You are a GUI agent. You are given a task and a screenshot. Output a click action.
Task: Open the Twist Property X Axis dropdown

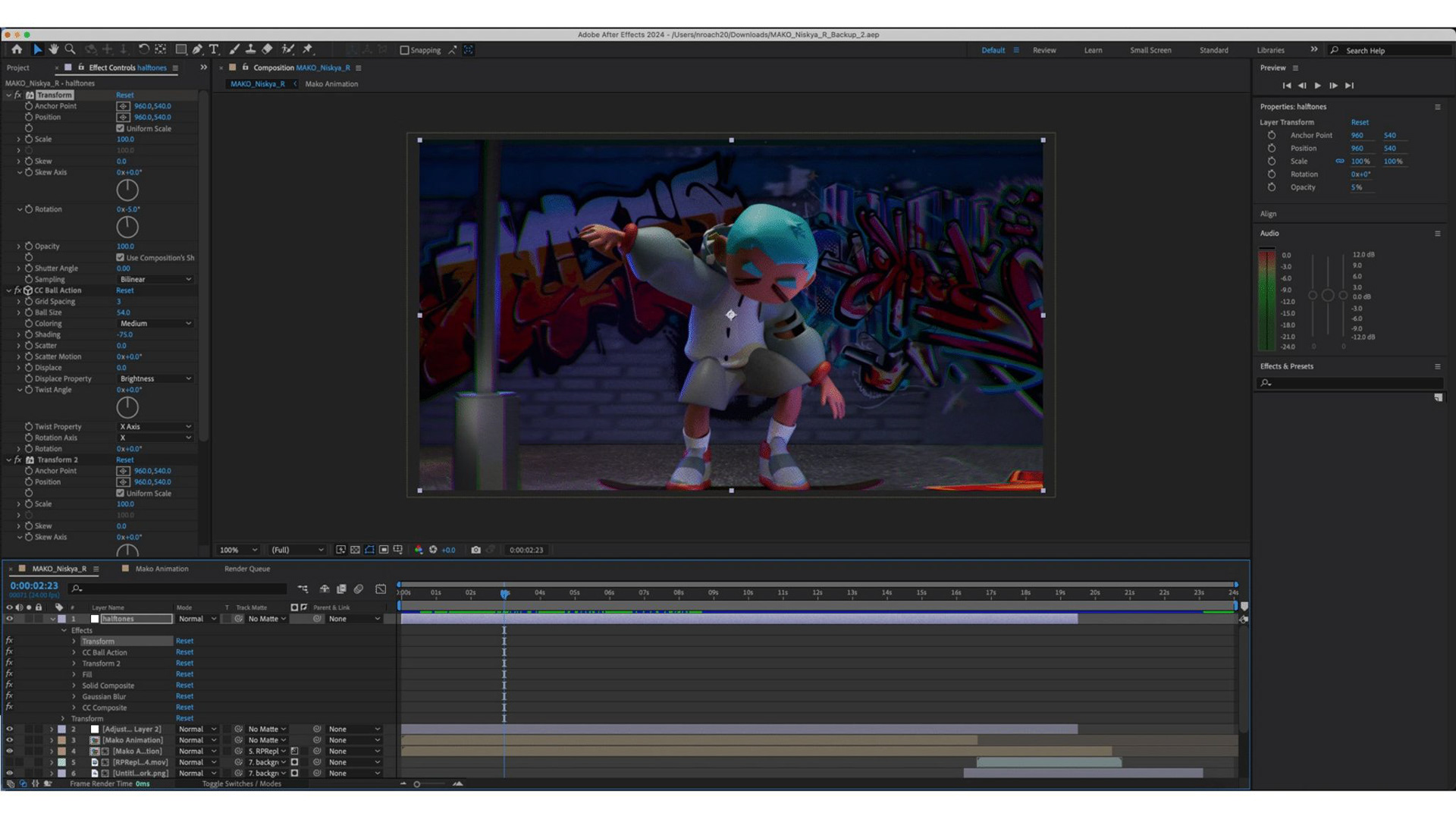(x=155, y=426)
